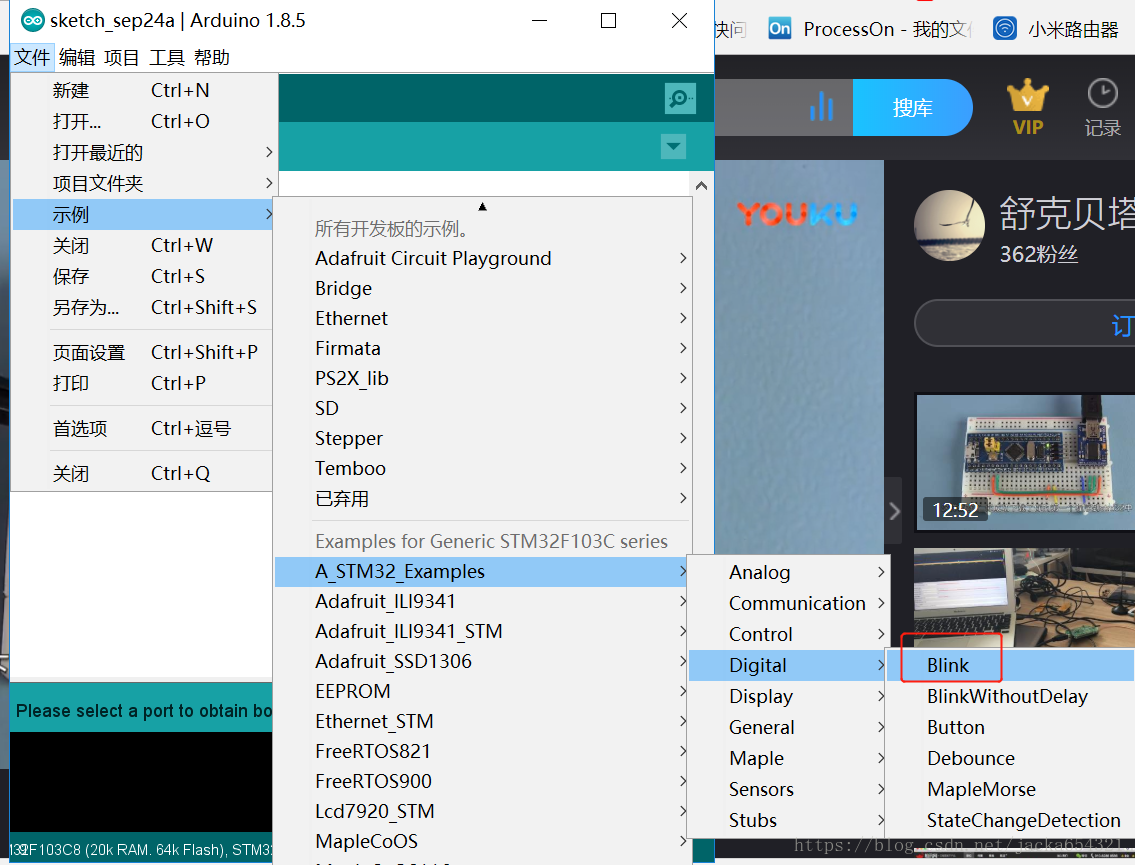Click the 搜库 search button

pyautogui.click(x=912, y=108)
